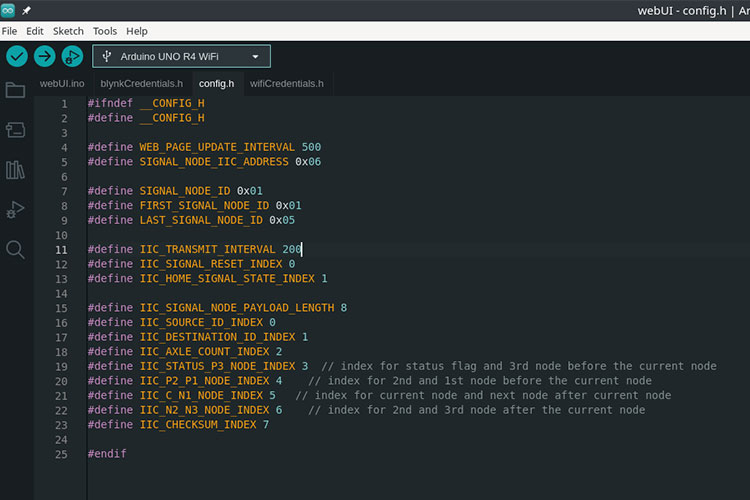The height and width of the screenshot is (500, 750).
Task: Open the Sketch menu
Action: pyautogui.click(x=68, y=31)
